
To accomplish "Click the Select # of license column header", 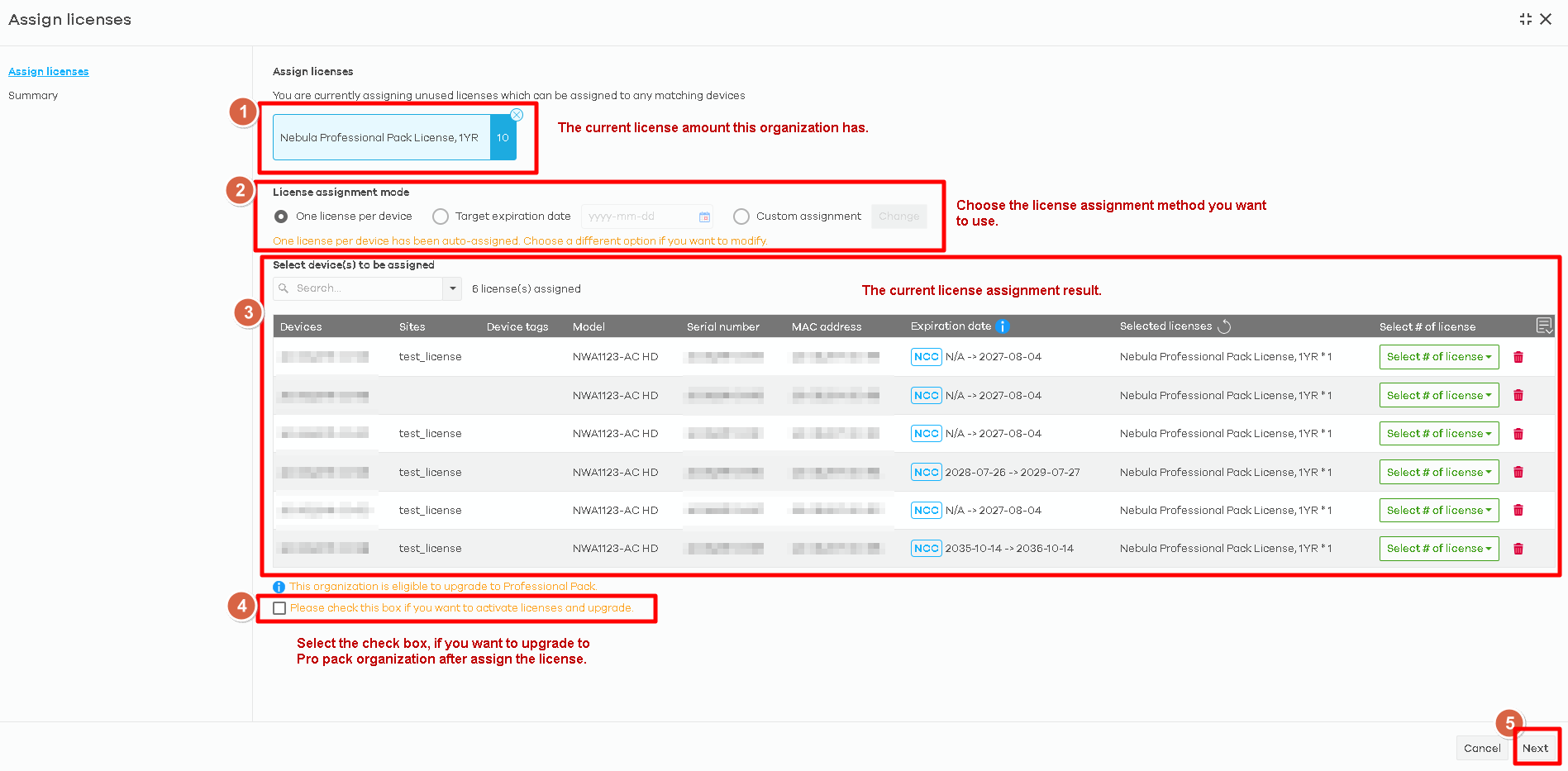I will tap(1427, 326).
